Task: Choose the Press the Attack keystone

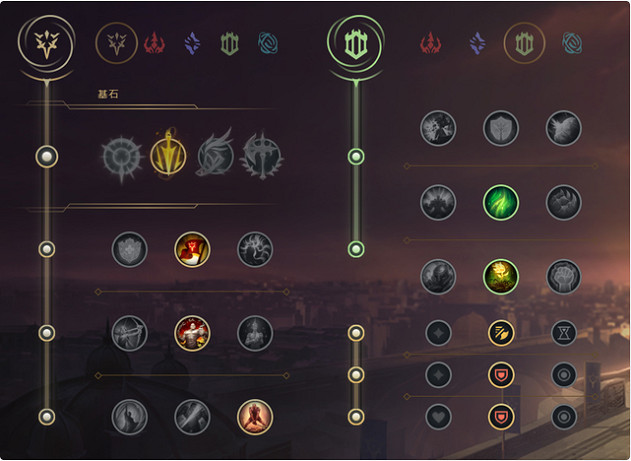Action: [x=122, y=158]
